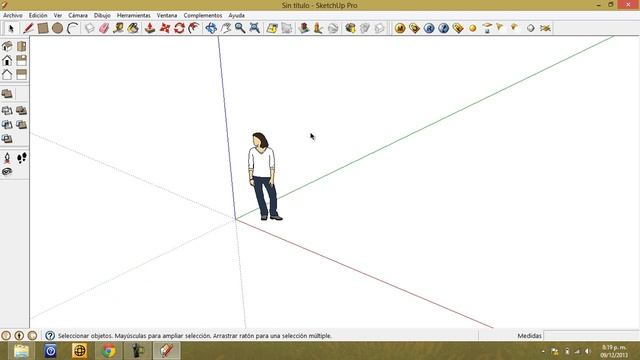
Task: Click the Share Model icon
Action: [365, 28]
